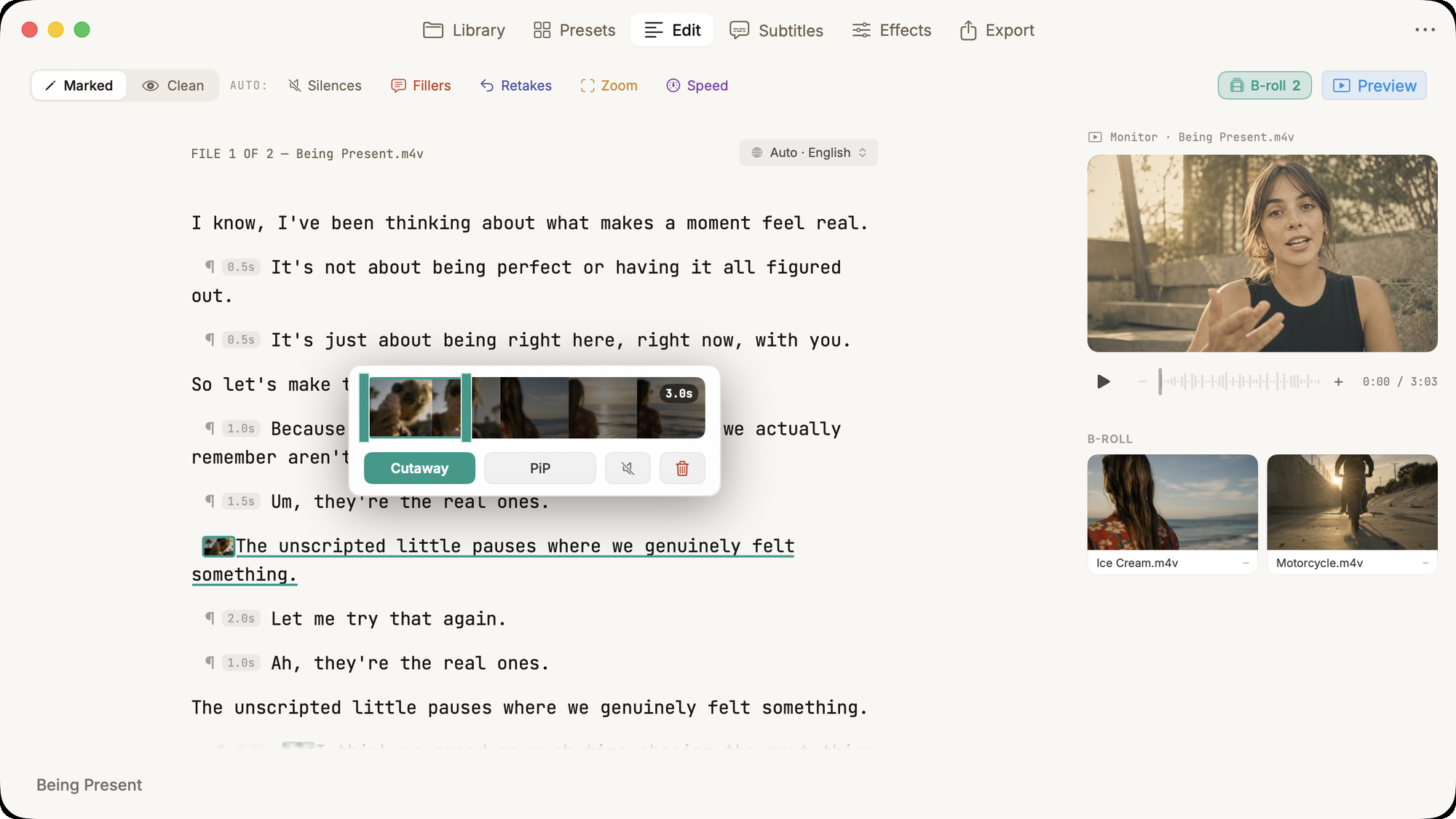Open the Library tab
The height and width of the screenshot is (819, 1456).
click(464, 30)
